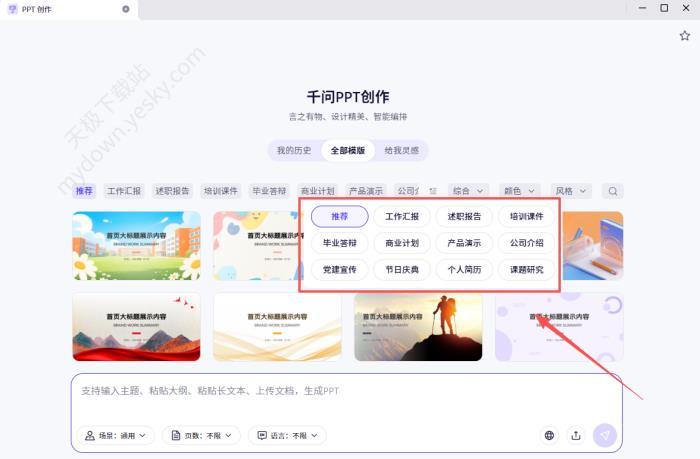Open the 风格 style filter dropdown
This screenshot has width=700, height=459.
570,191
